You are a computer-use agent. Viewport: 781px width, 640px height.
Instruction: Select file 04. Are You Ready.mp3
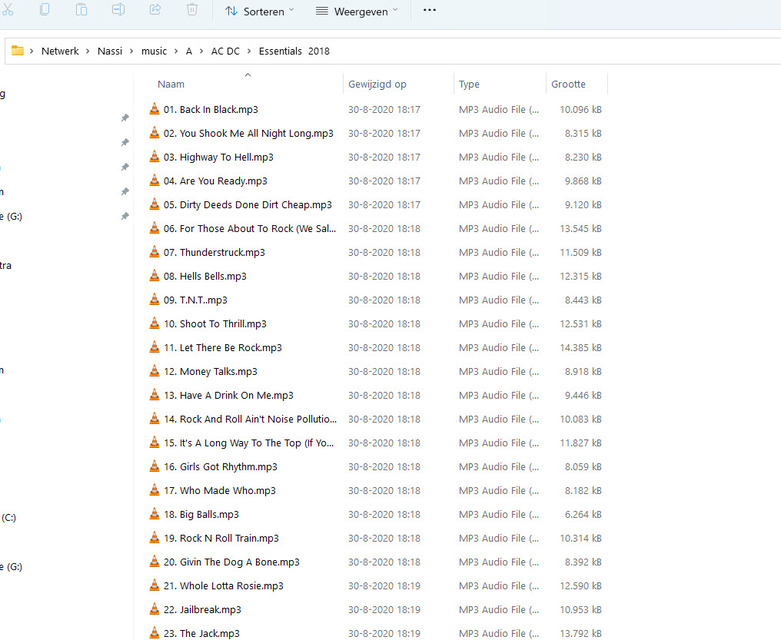(x=215, y=181)
